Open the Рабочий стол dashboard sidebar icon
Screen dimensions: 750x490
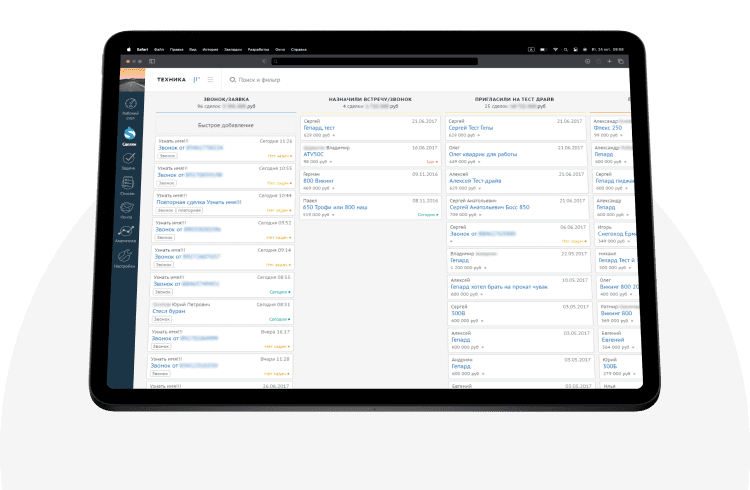pyautogui.click(x=131, y=104)
